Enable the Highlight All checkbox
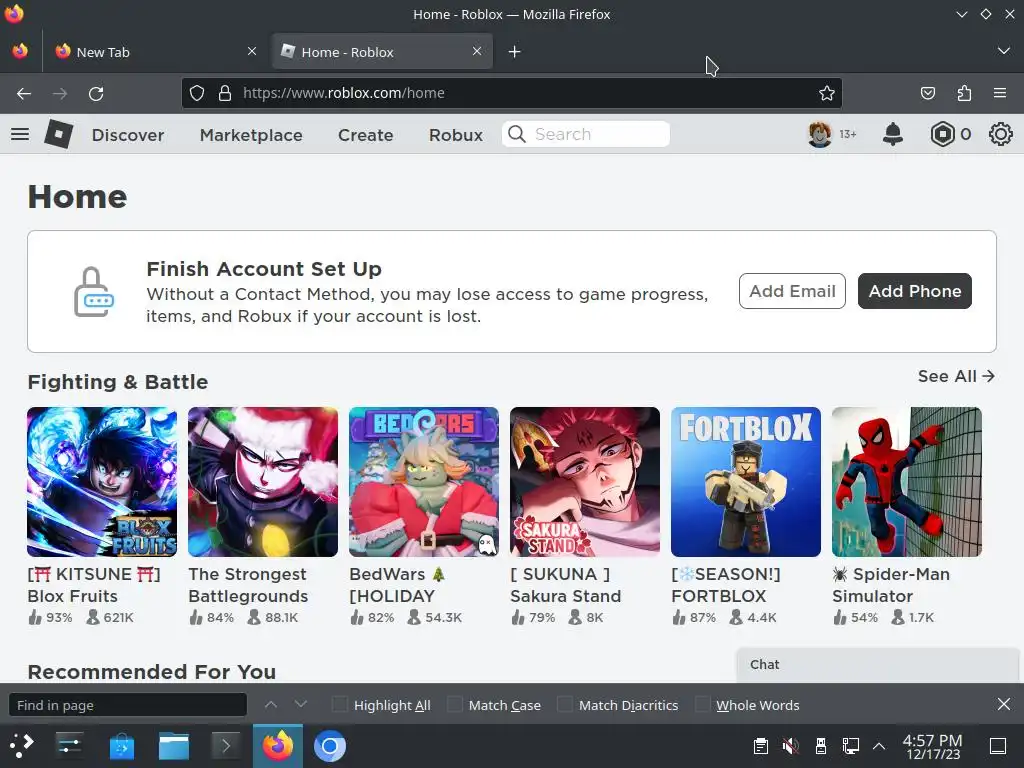The width and height of the screenshot is (1024, 768). [340, 705]
